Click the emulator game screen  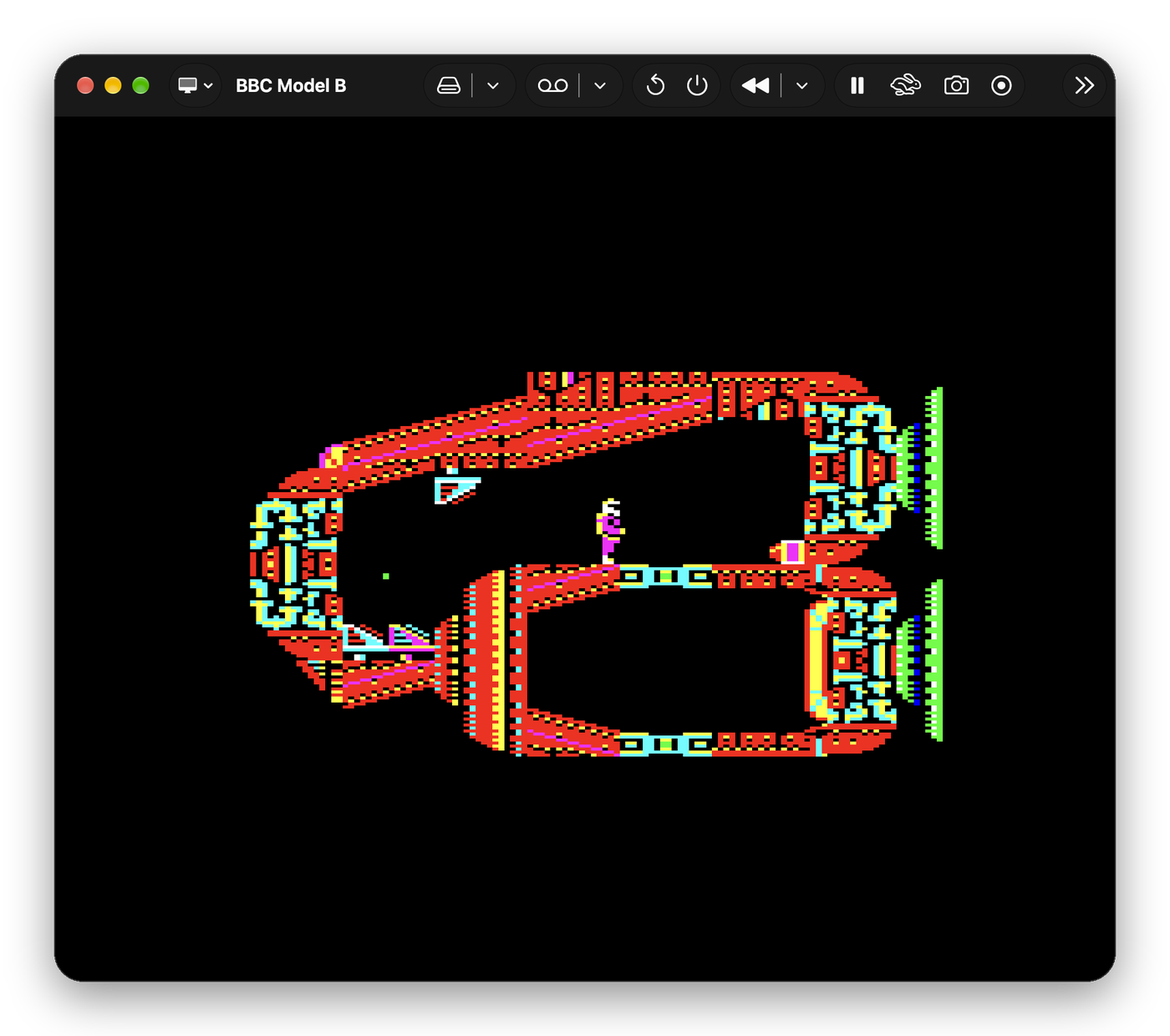(x=585, y=549)
